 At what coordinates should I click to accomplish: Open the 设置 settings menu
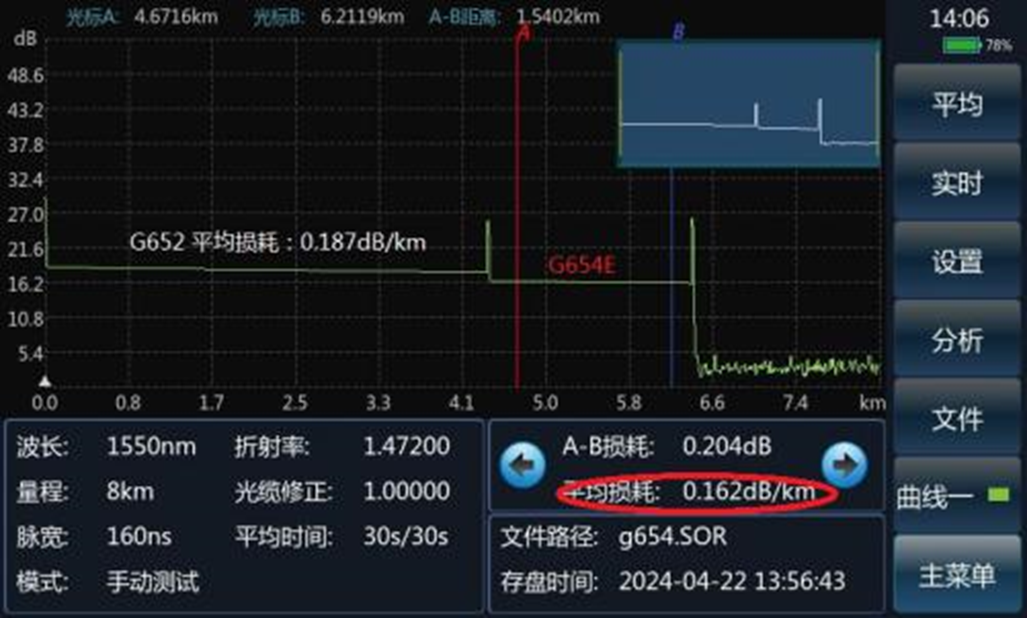tap(957, 261)
